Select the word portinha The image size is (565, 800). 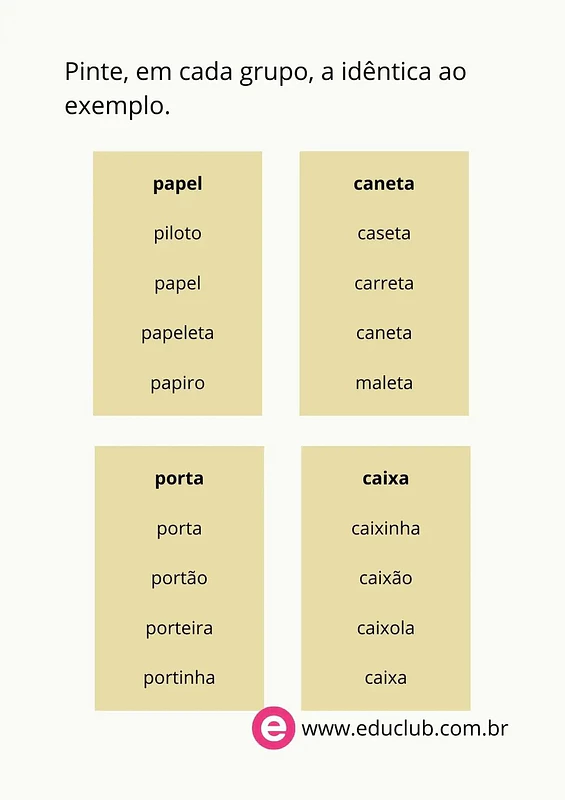[x=179, y=679]
